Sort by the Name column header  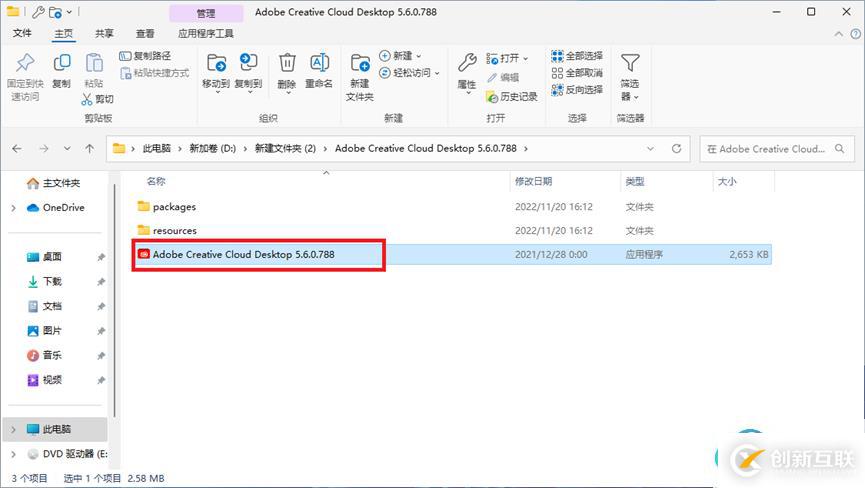(156, 181)
